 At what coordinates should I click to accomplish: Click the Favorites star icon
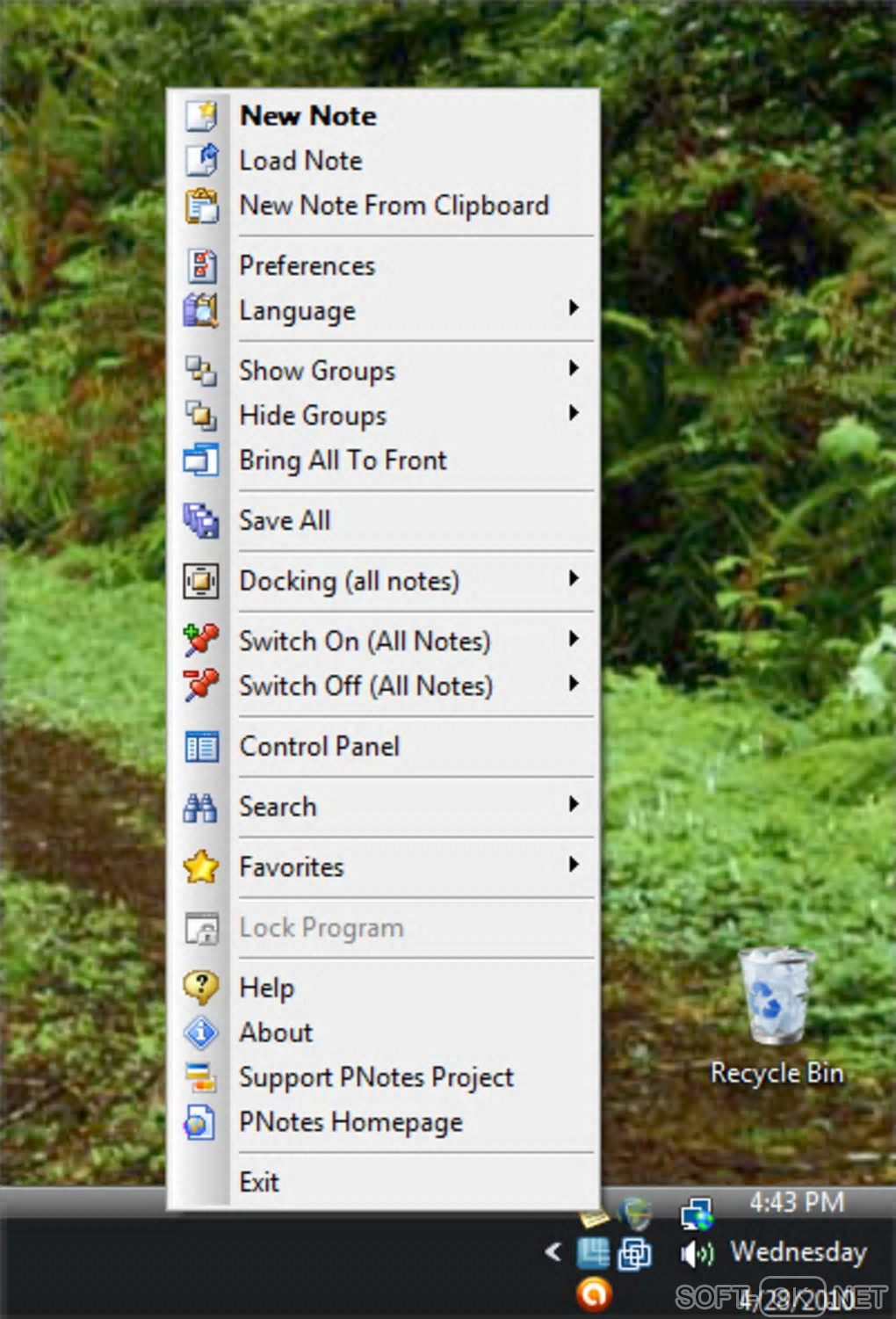[x=201, y=867]
